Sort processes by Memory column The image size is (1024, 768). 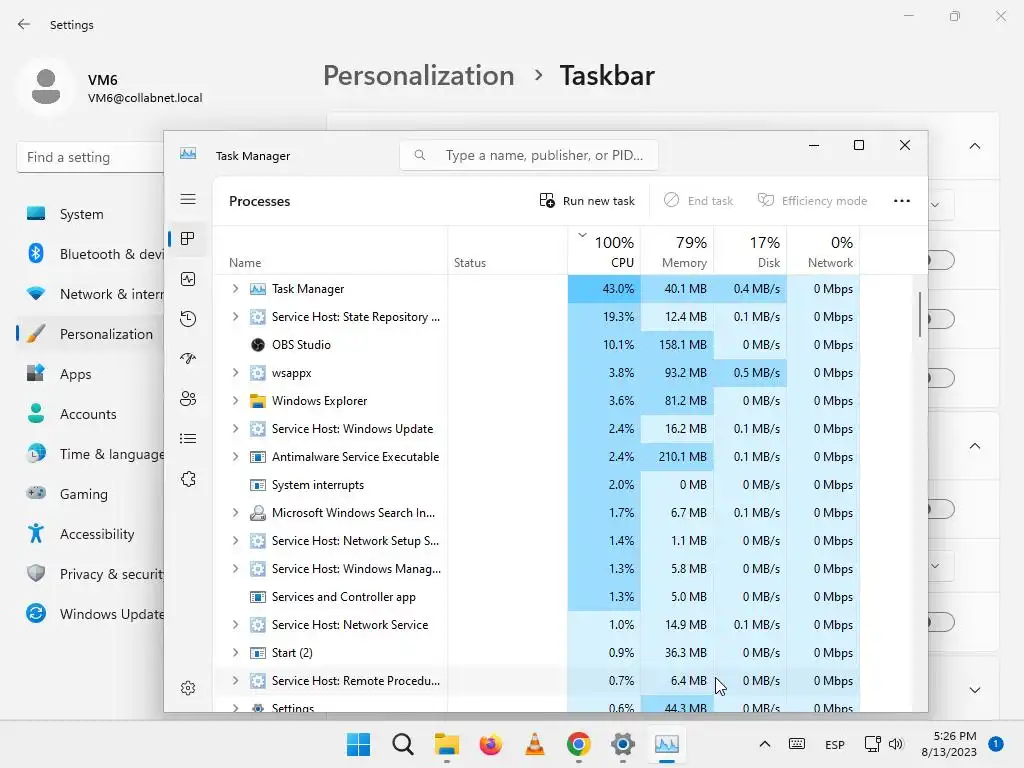(677, 251)
